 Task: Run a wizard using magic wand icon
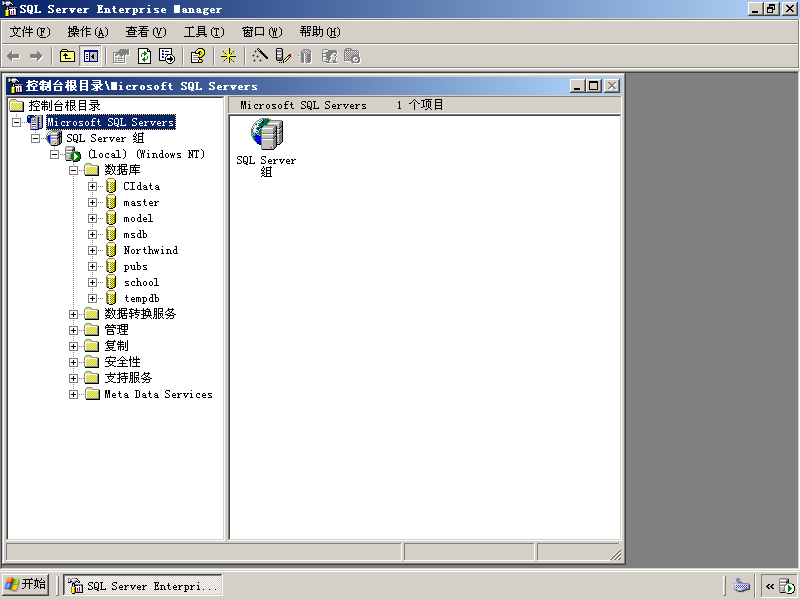coord(260,56)
